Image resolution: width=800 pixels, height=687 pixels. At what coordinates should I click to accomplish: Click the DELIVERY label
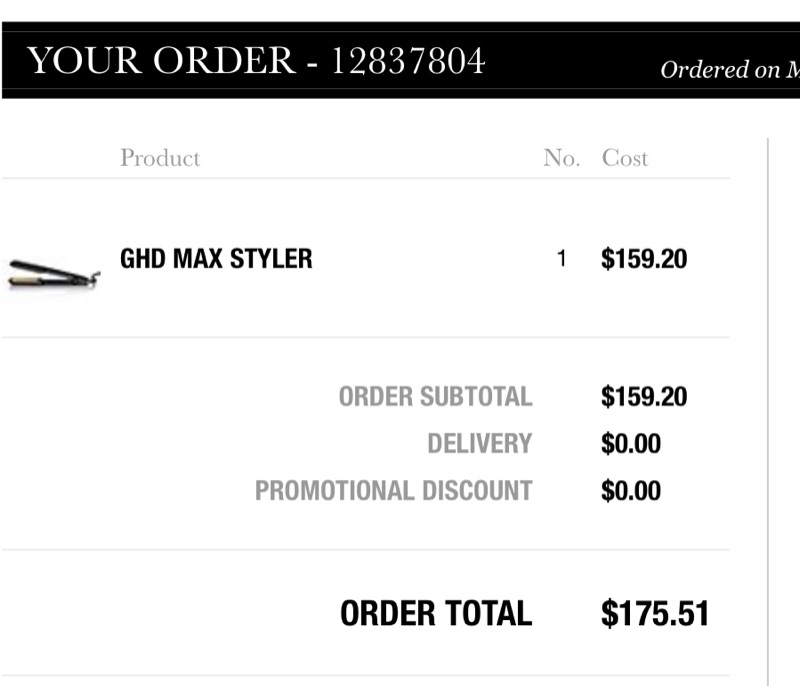[479, 444]
